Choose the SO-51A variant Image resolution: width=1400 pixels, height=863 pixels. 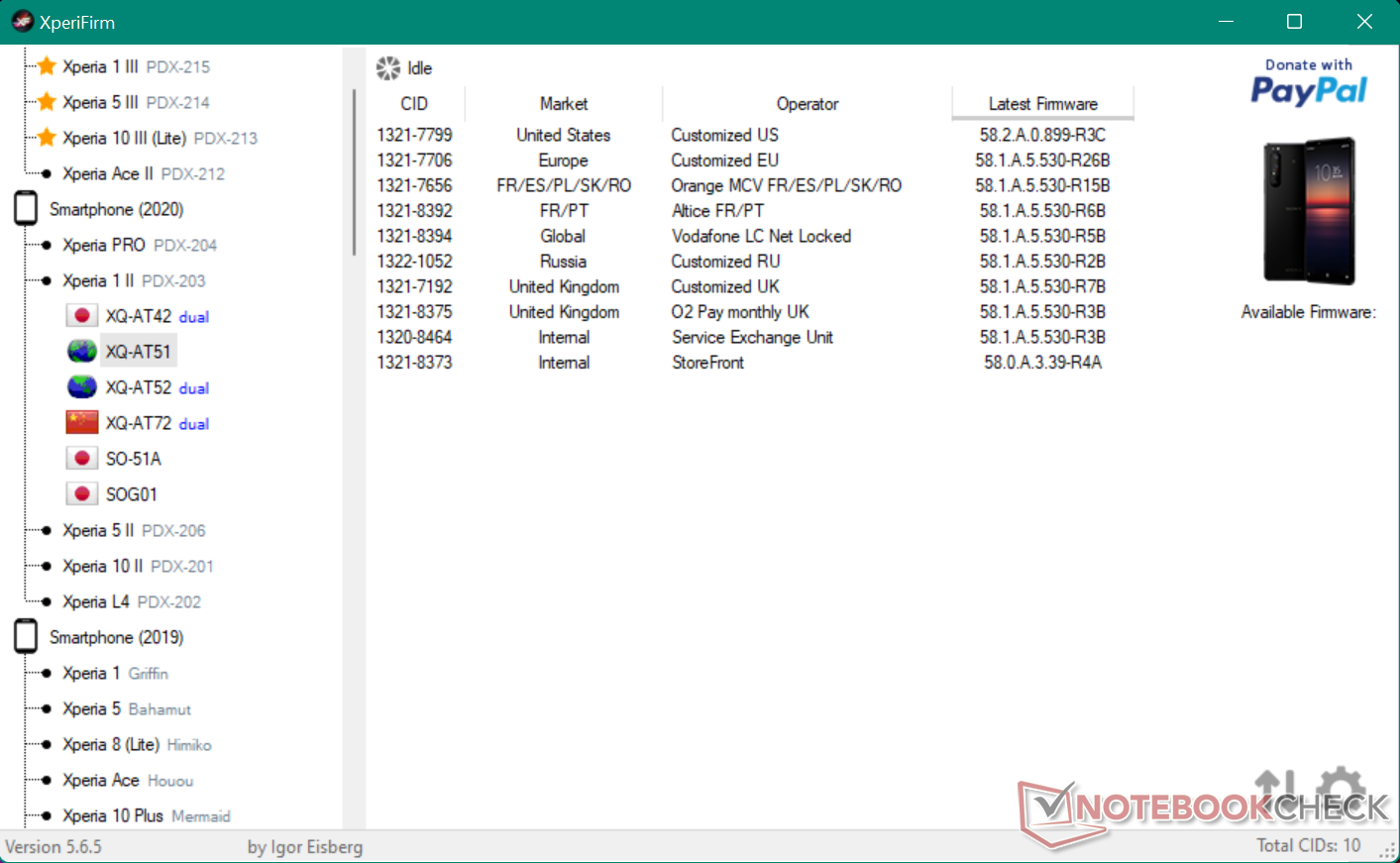(134, 459)
